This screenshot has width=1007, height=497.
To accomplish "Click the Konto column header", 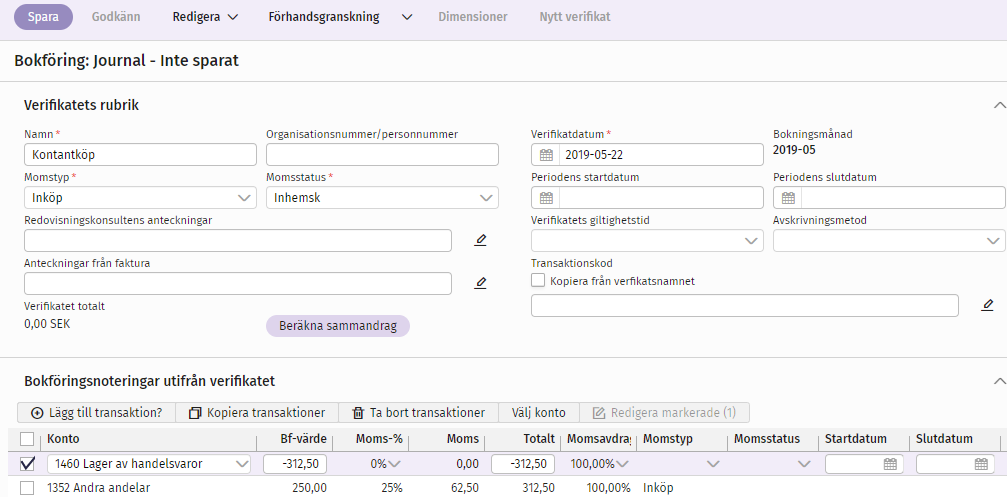I will 64,439.
